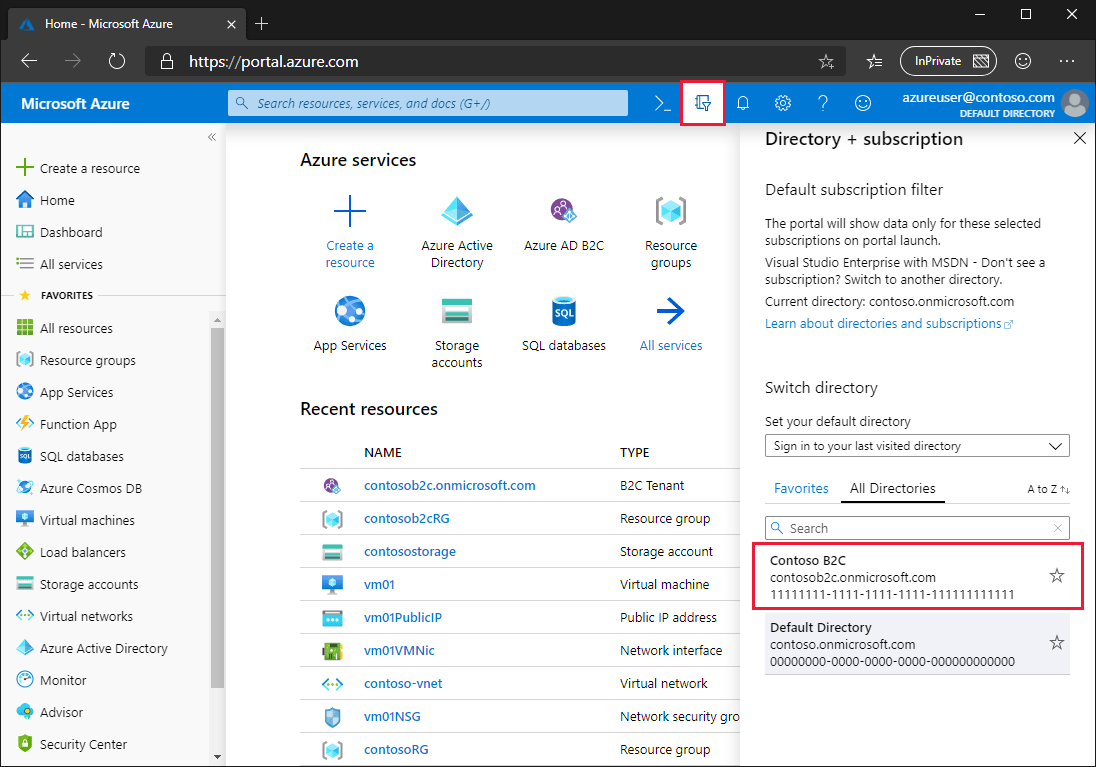This screenshot has height=767, width=1096.
Task: Open contosob2c.onmicrosoft.com recent resource
Action: tap(449, 485)
